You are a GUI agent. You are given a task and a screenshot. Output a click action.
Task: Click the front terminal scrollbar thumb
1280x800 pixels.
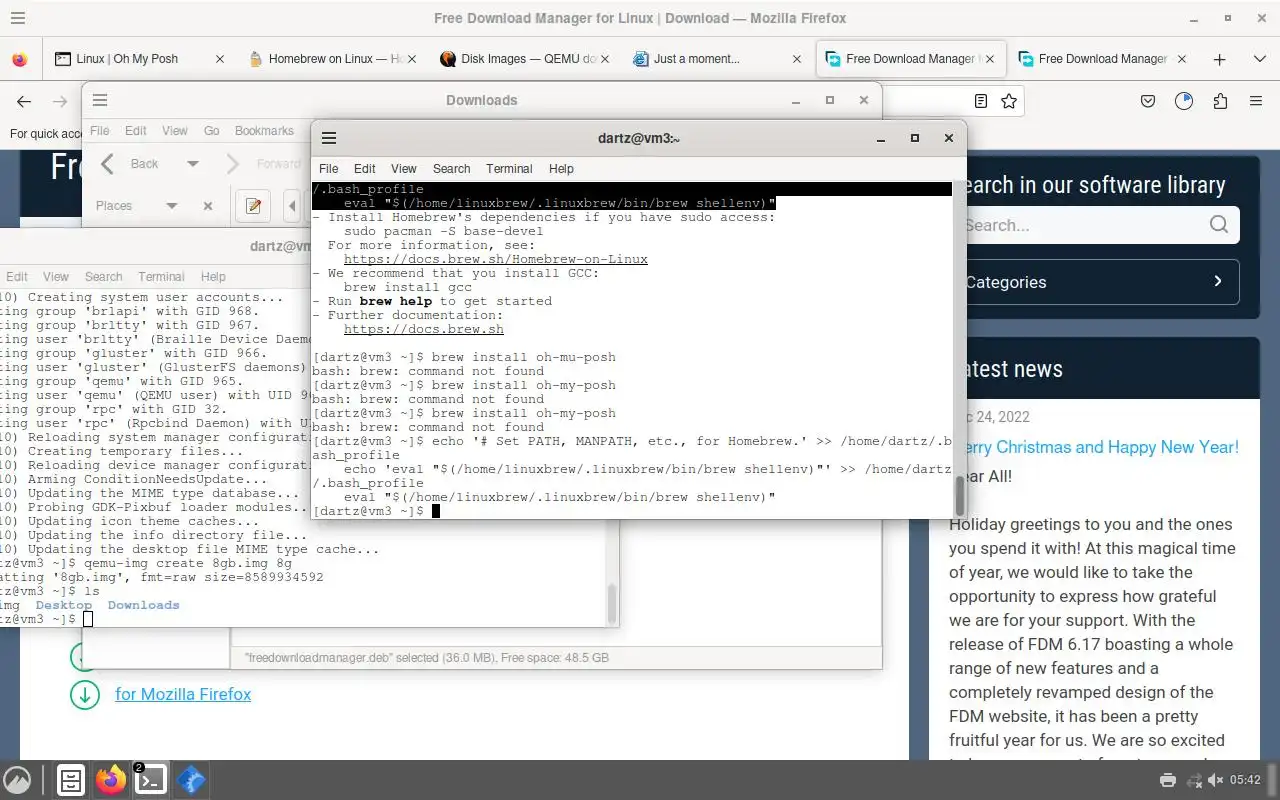click(x=960, y=496)
